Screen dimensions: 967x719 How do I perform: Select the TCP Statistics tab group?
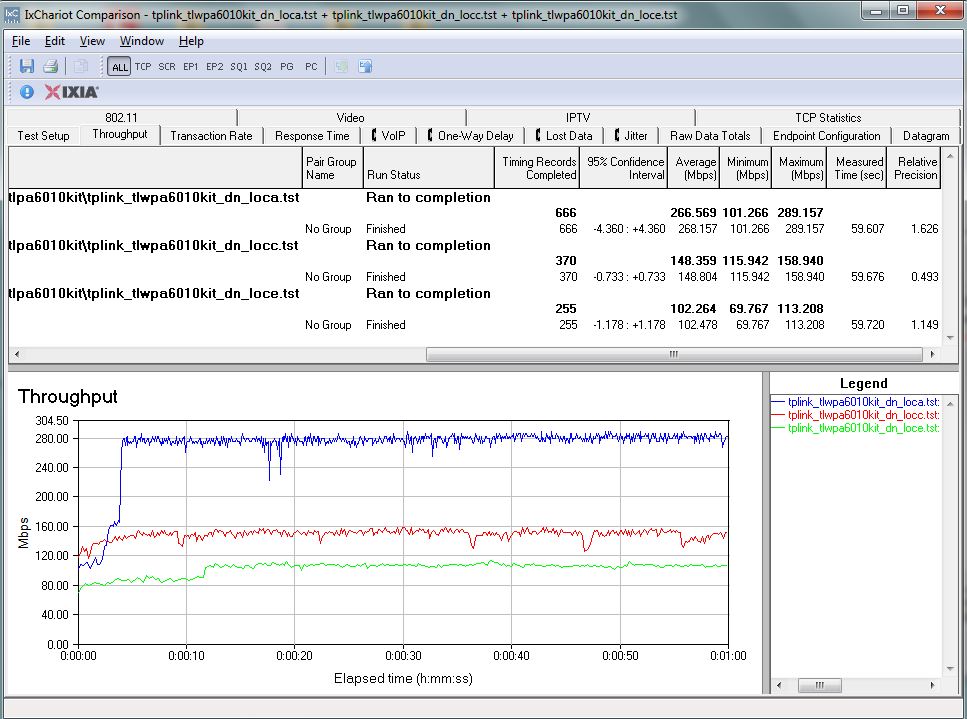coord(828,118)
